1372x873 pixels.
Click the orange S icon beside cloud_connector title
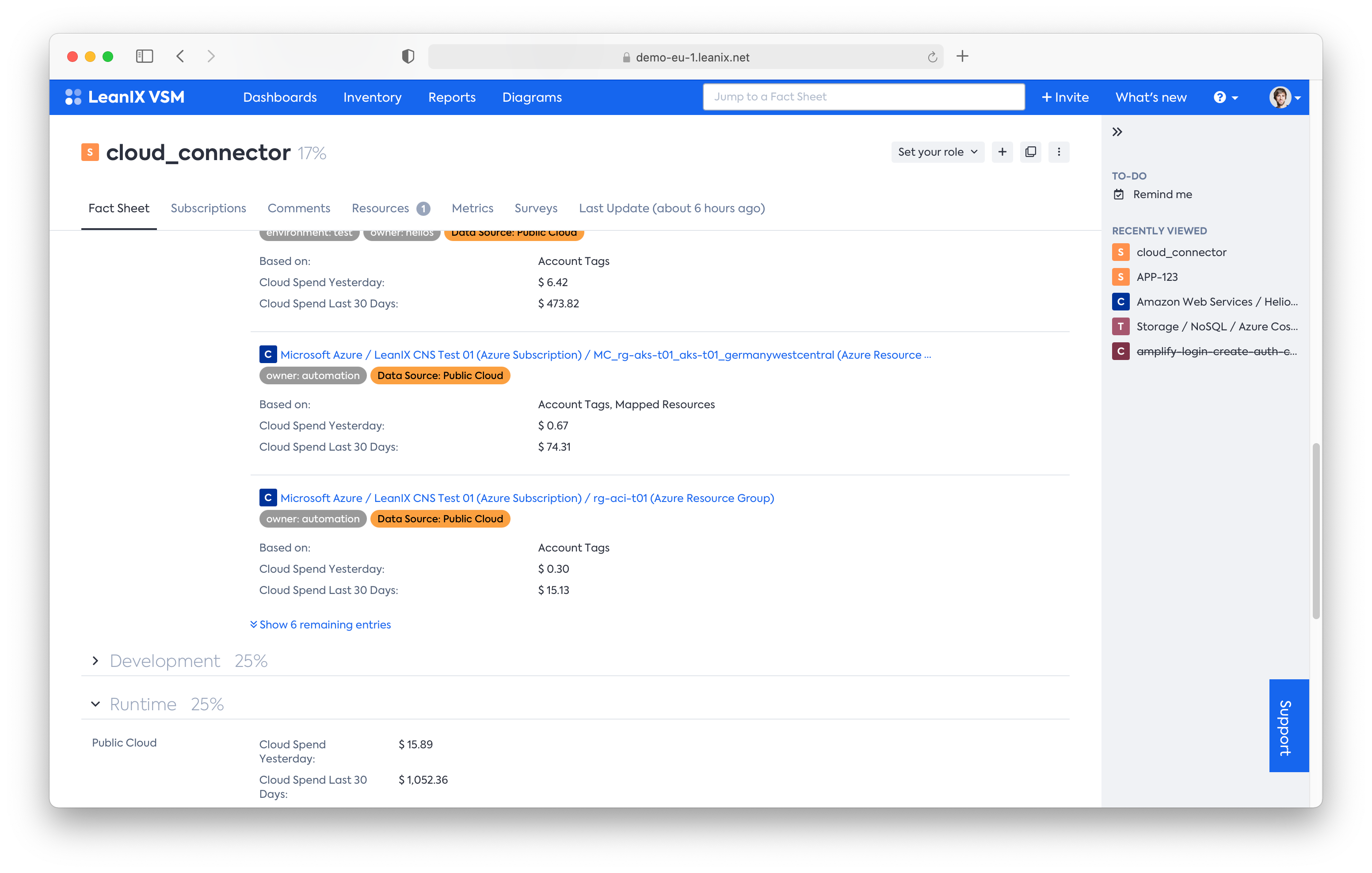pos(90,152)
